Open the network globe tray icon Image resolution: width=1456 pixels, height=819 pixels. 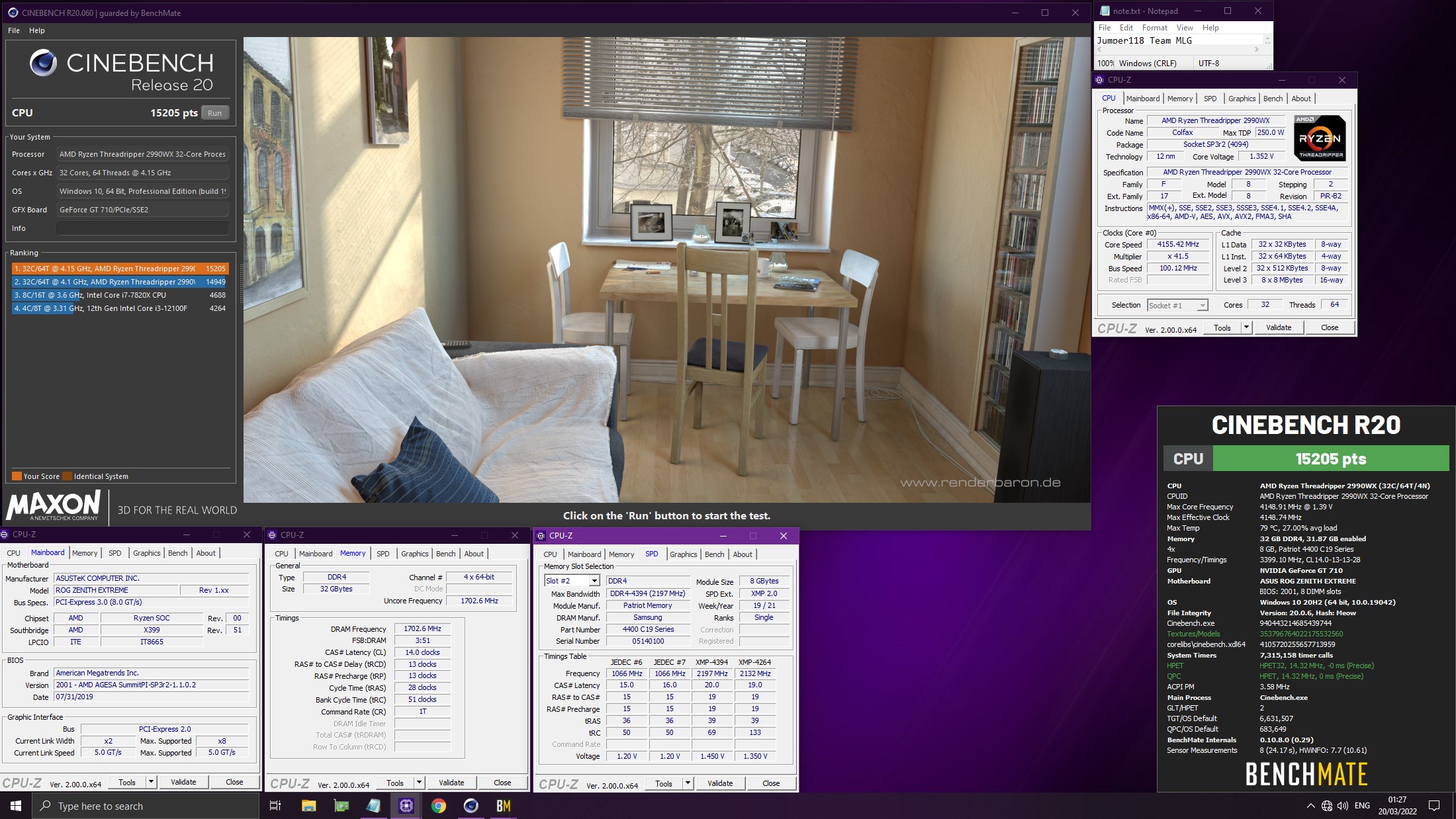tap(1327, 806)
